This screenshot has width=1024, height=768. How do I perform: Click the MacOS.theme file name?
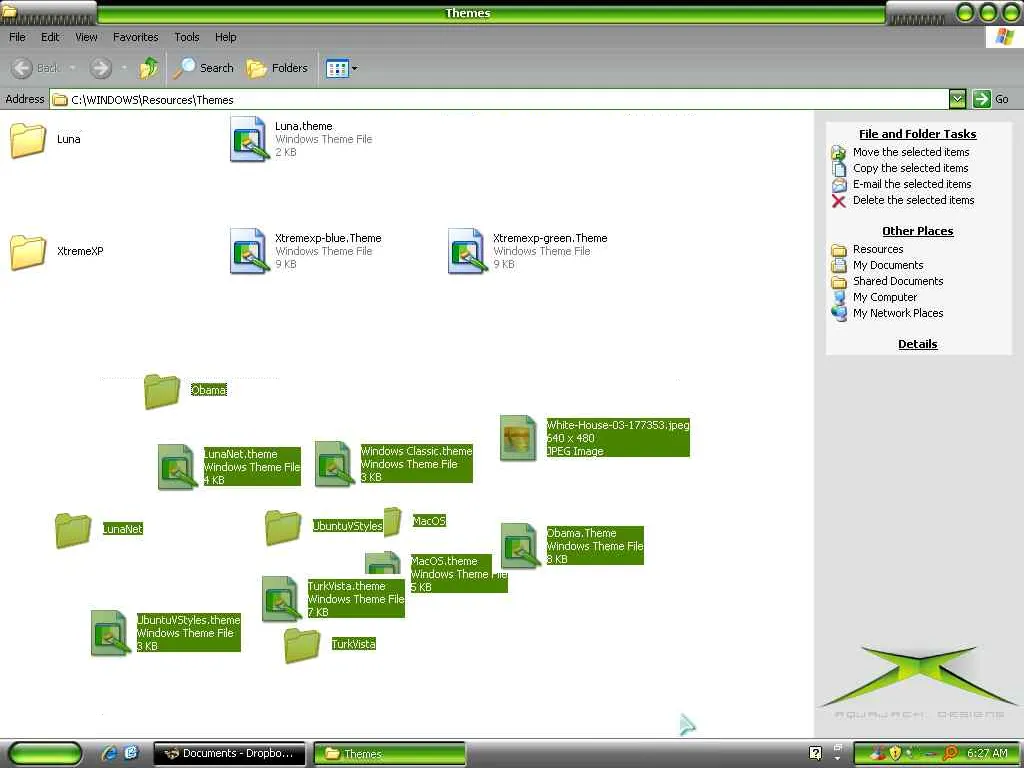(x=444, y=561)
